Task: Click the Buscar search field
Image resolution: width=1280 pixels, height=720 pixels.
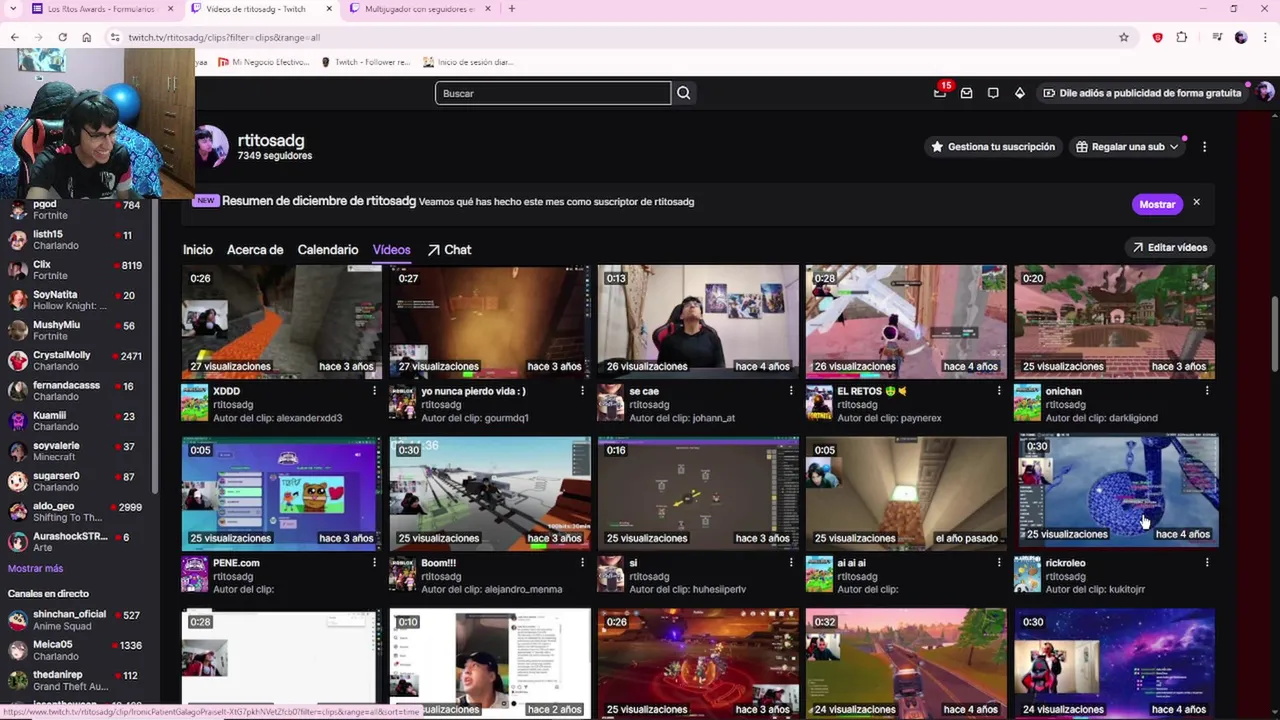Action: click(x=553, y=93)
